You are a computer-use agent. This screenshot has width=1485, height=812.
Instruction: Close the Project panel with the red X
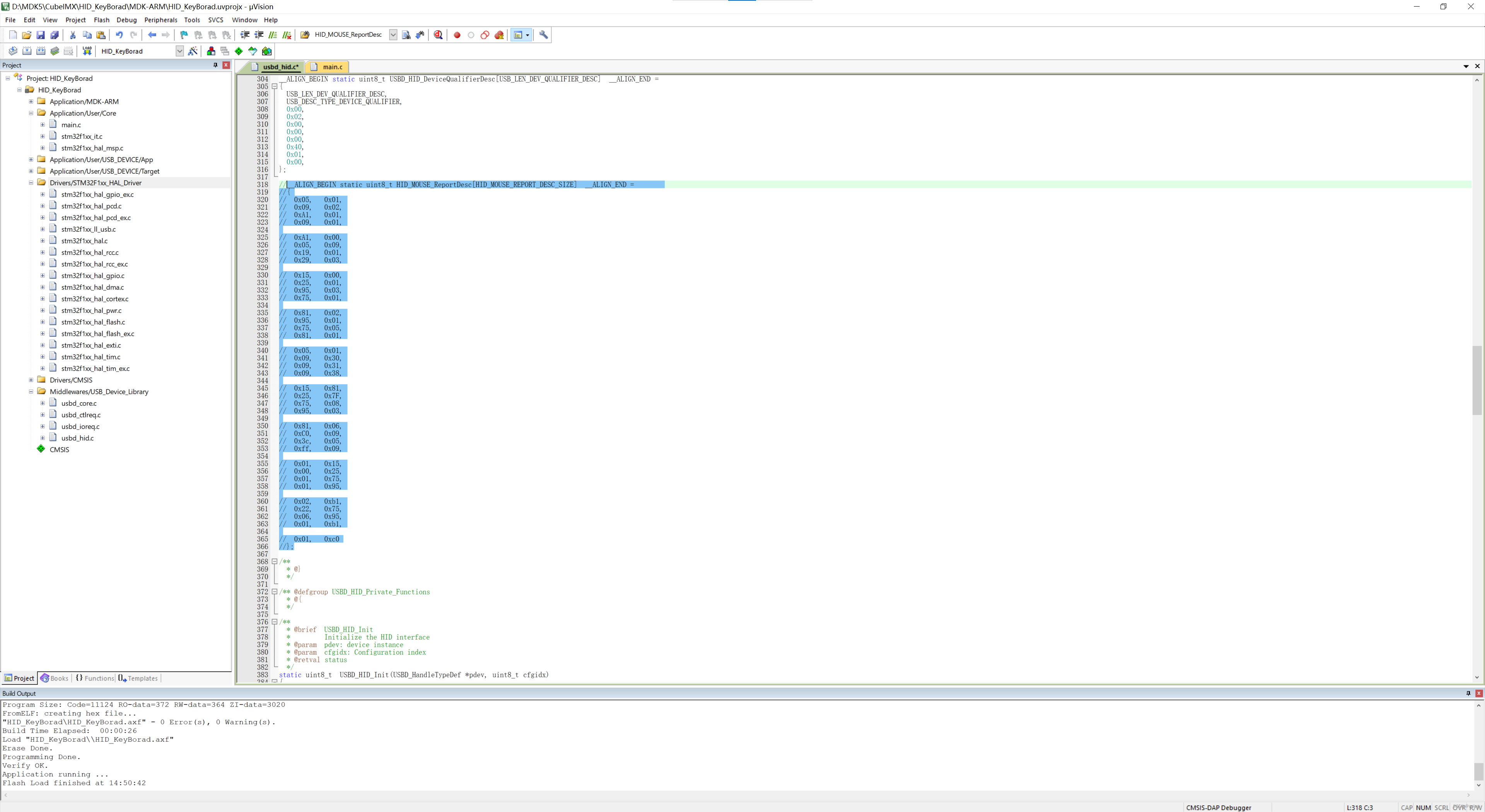click(x=226, y=65)
